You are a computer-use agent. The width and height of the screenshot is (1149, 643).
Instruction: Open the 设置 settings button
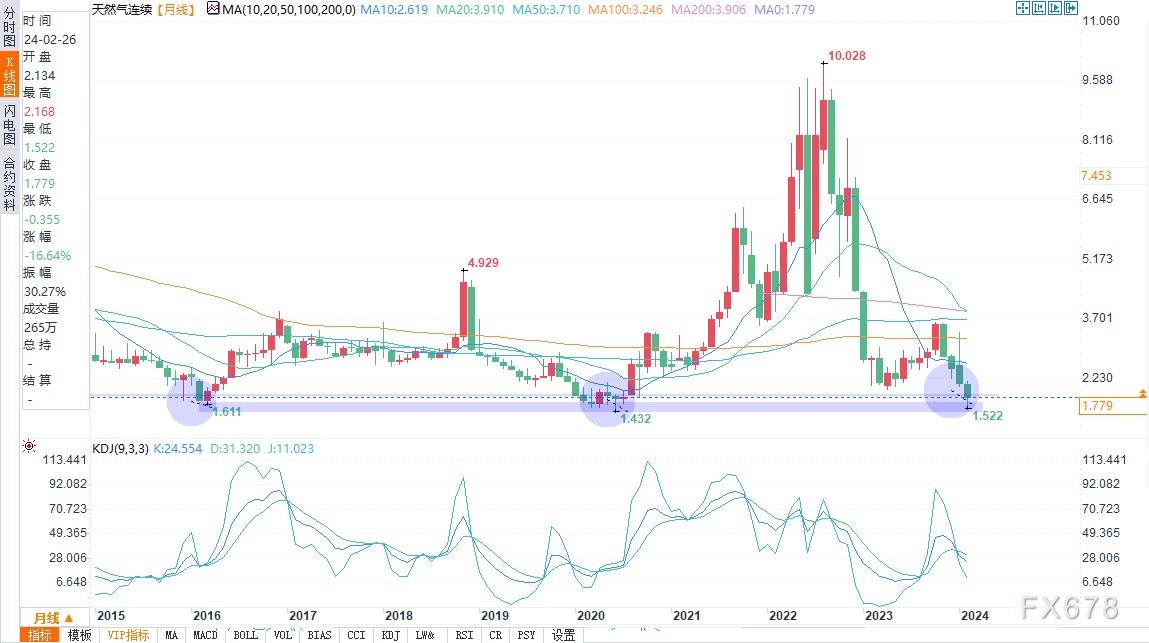click(x=564, y=635)
